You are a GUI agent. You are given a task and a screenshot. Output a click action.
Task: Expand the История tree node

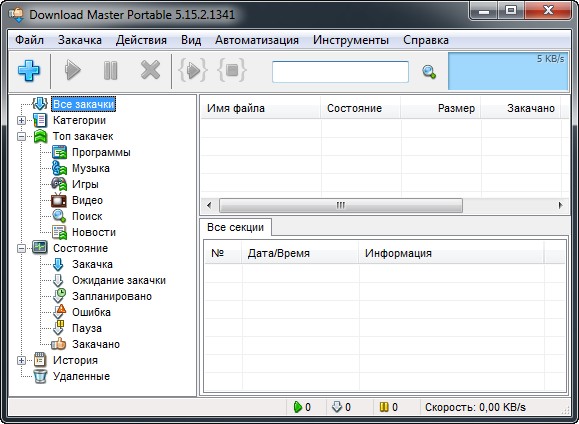(21, 360)
